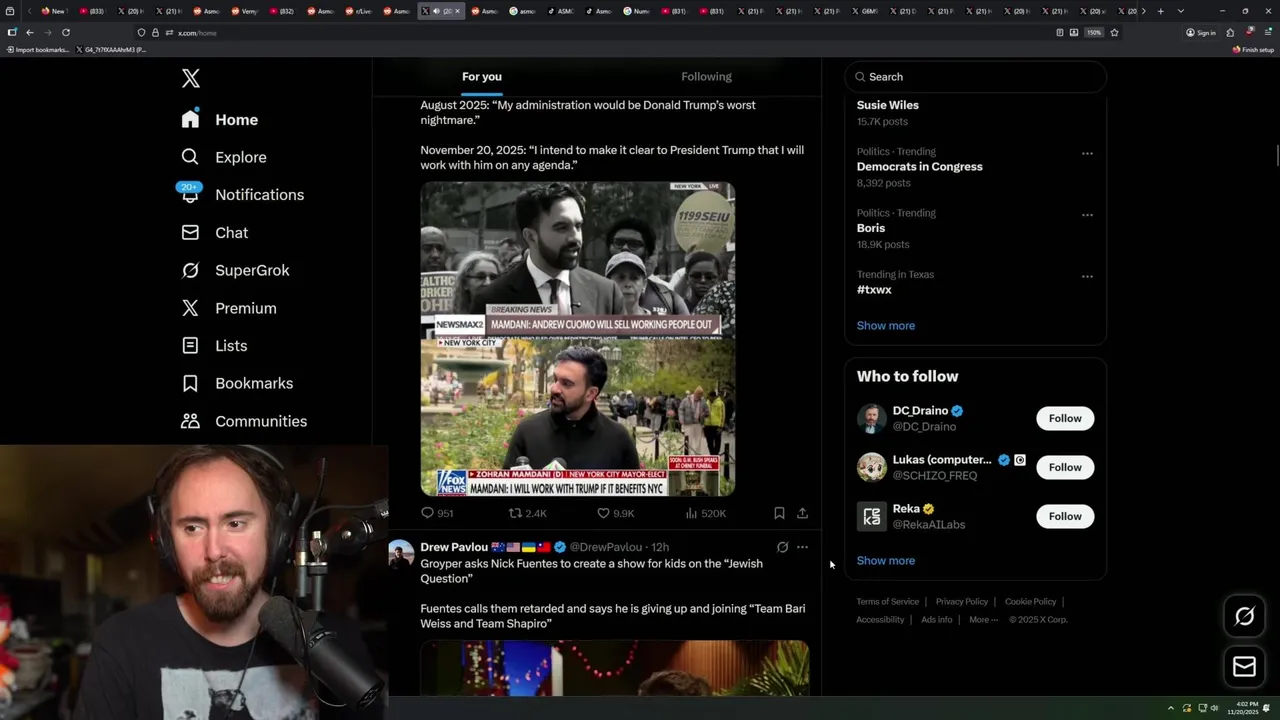
Task: Open Notifications with the 20+ badge
Action: click(242, 195)
